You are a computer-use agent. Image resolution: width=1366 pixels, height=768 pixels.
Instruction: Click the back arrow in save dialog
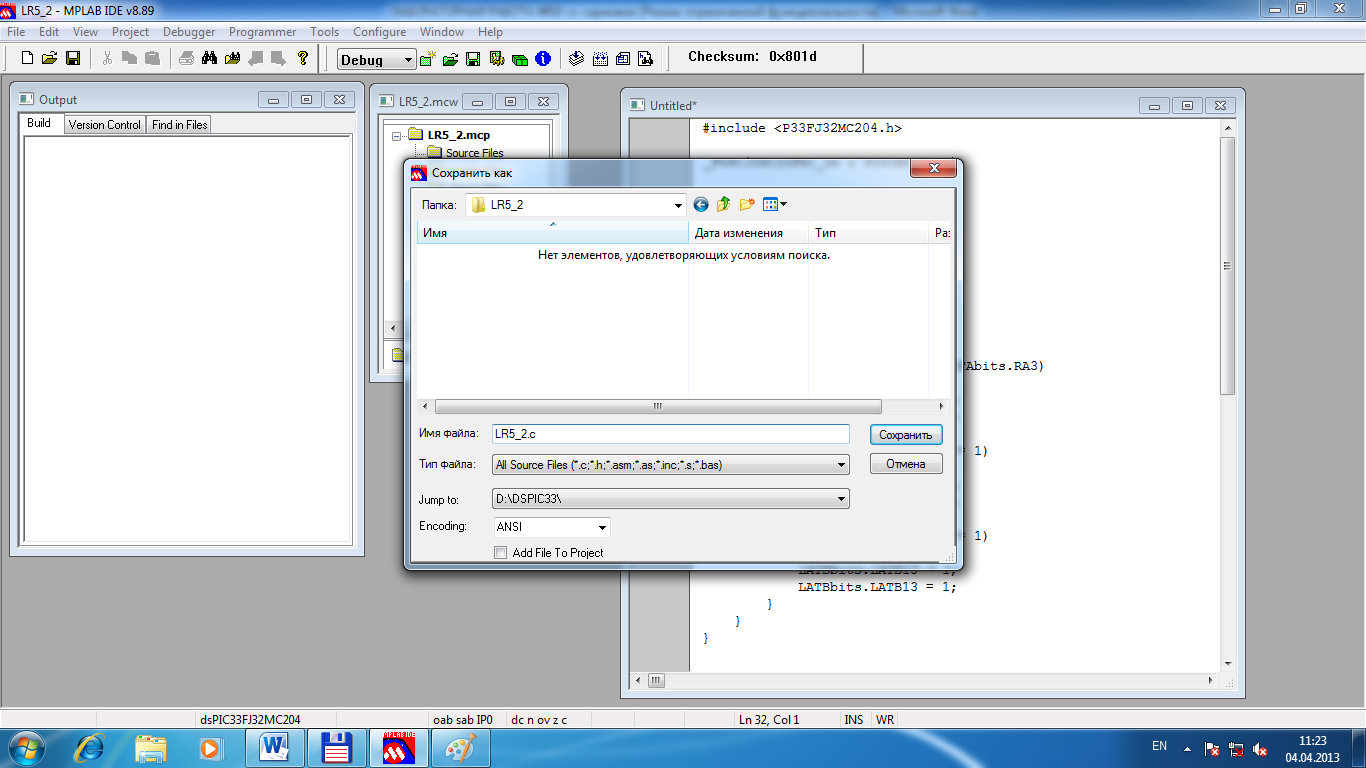pyautogui.click(x=701, y=204)
